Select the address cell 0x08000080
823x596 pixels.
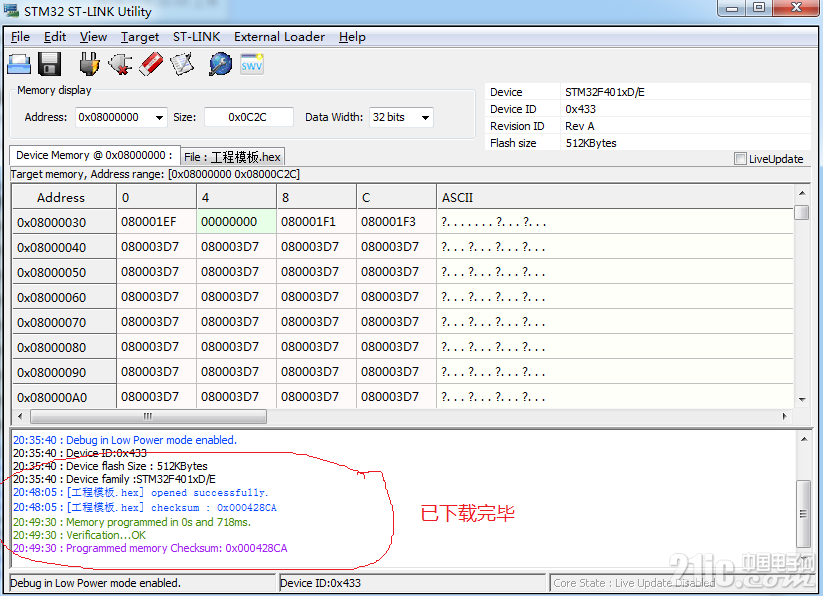pos(64,347)
